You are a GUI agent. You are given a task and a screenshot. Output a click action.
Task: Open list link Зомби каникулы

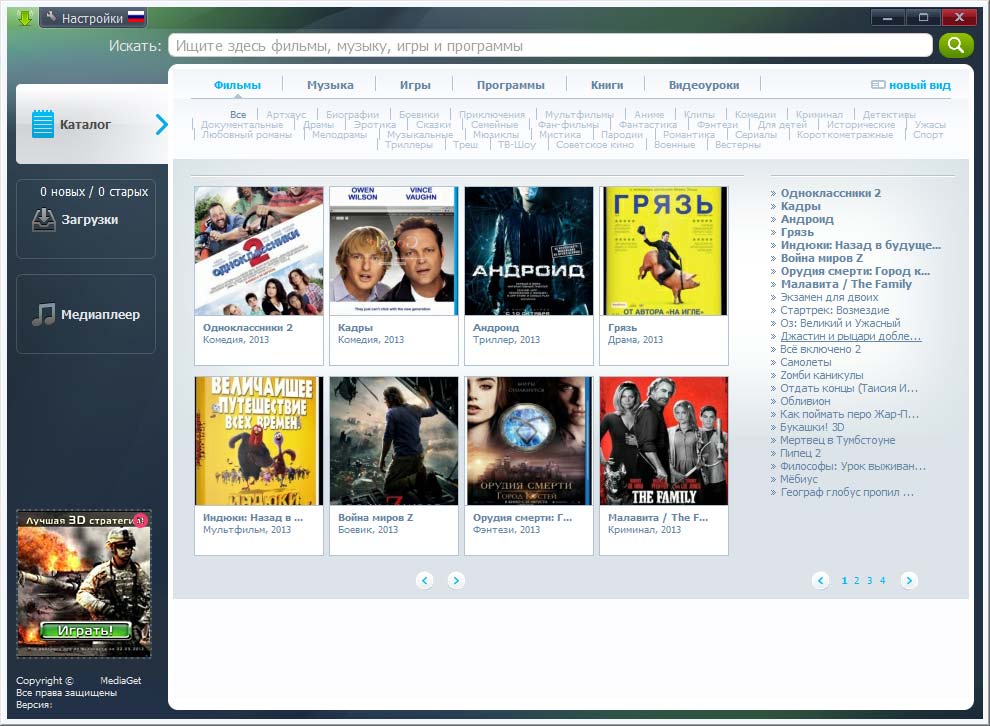821,375
